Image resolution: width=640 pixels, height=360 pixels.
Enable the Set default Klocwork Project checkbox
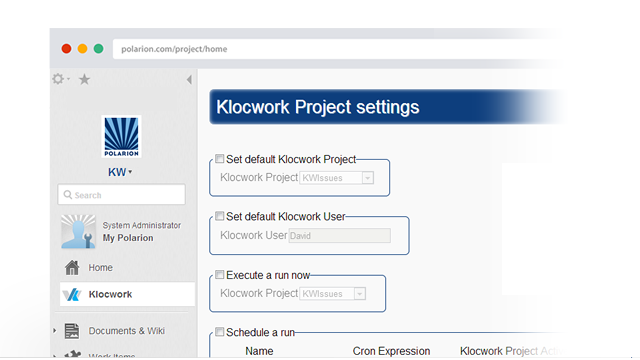point(220,159)
